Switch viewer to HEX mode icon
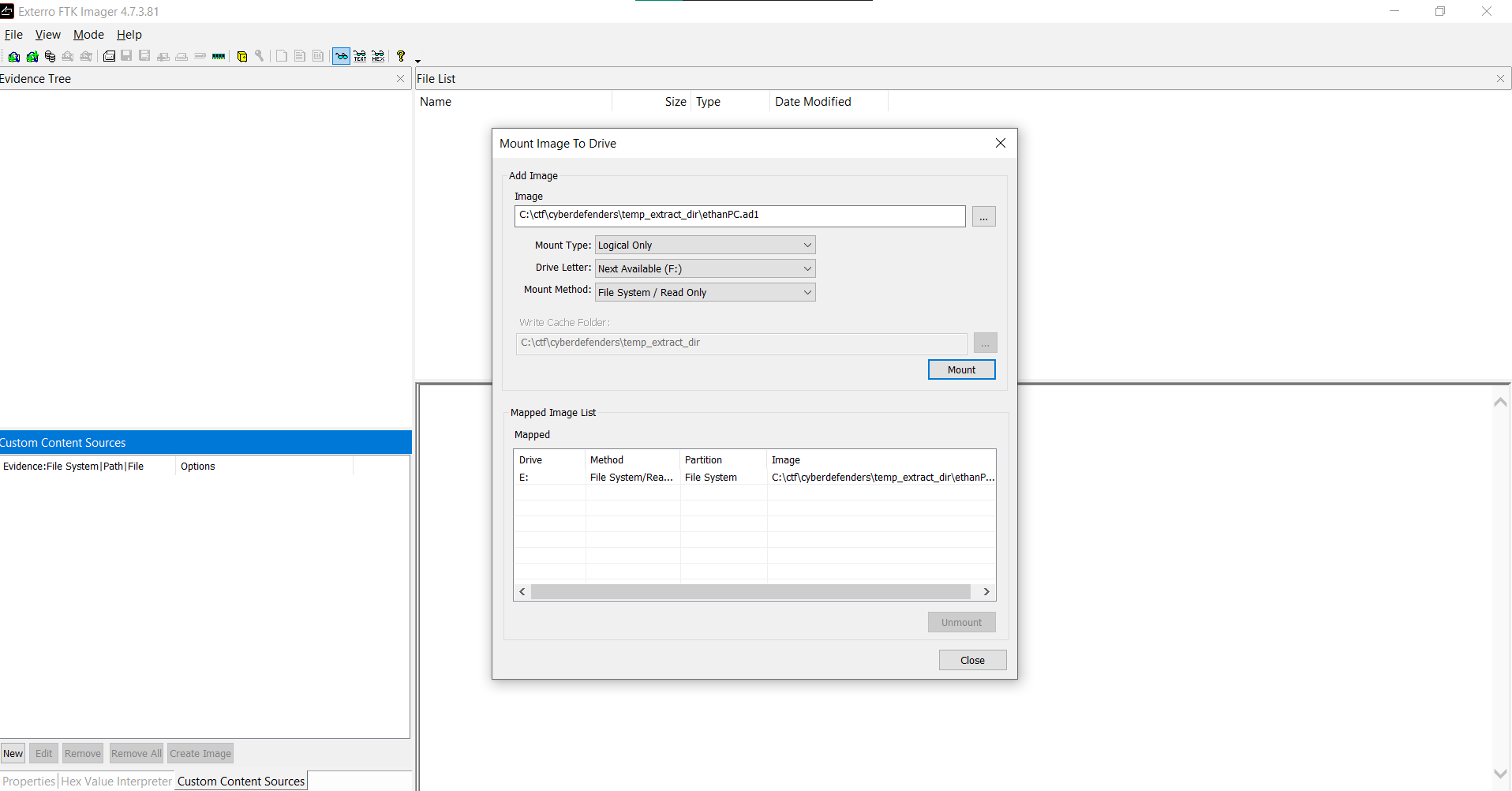The width and height of the screenshot is (1512, 791). point(378,56)
